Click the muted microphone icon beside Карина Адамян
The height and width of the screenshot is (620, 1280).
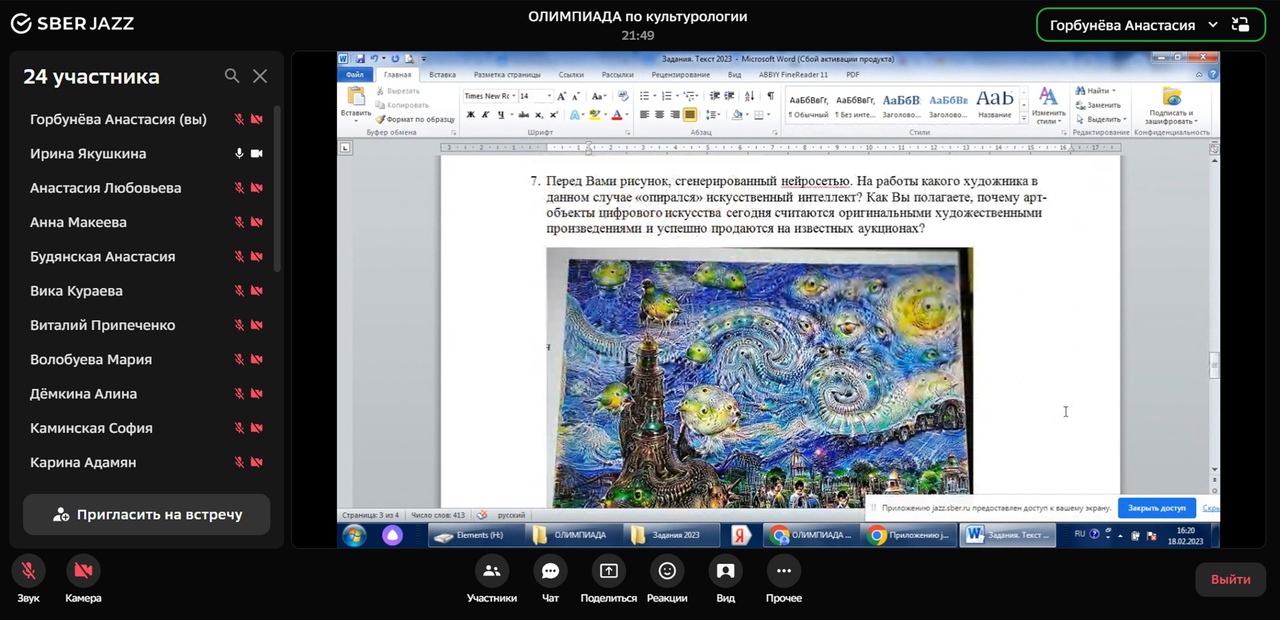pos(239,462)
